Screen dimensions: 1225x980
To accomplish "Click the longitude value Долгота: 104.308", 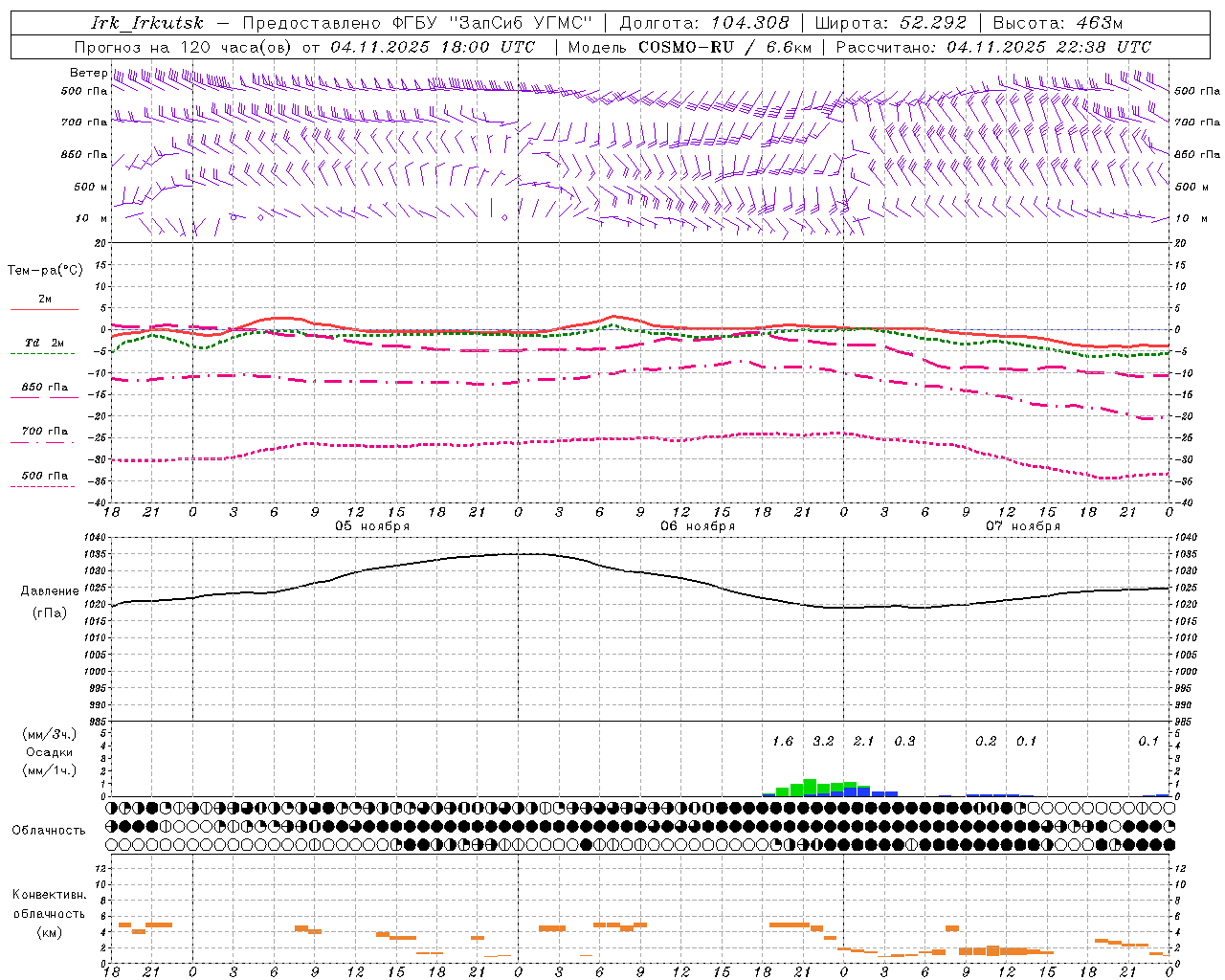I will click(x=704, y=23).
